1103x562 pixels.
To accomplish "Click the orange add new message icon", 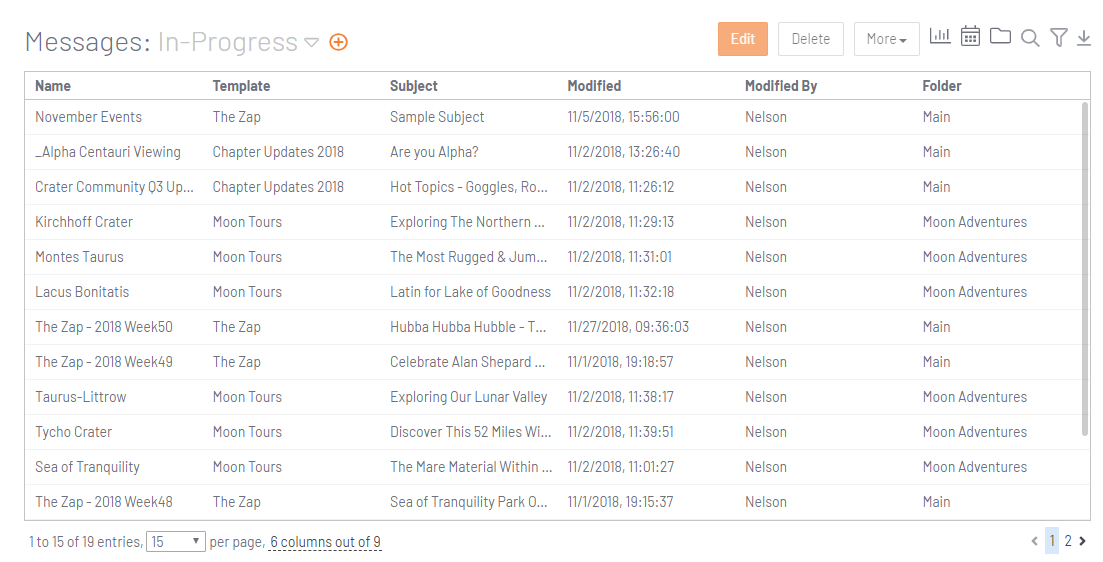I will tap(338, 42).
